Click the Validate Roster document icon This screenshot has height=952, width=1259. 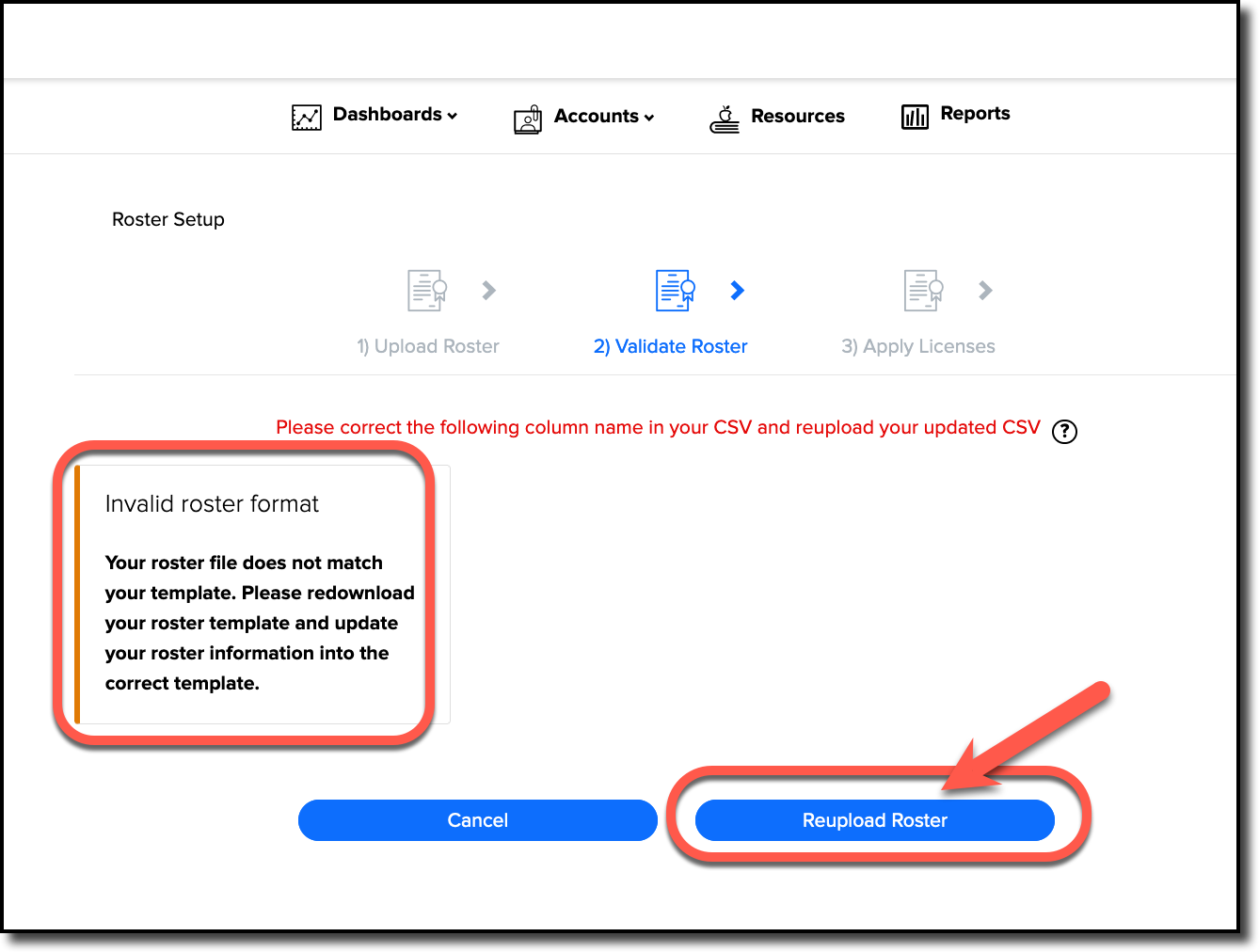(675, 290)
